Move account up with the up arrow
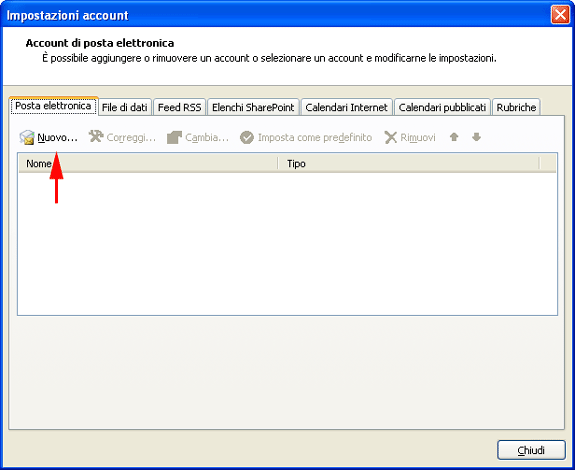Image resolution: width=575 pixels, height=470 pixels. (x=454, y=137)
